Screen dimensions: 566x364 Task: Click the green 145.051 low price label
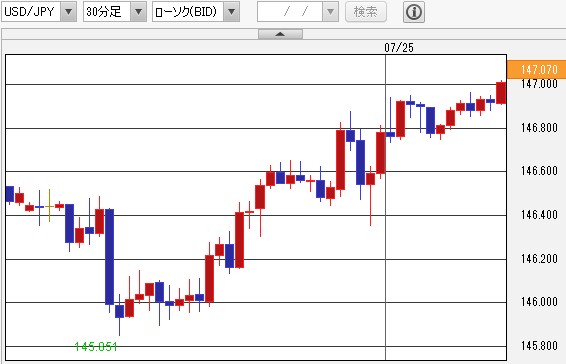pos(96,347)
